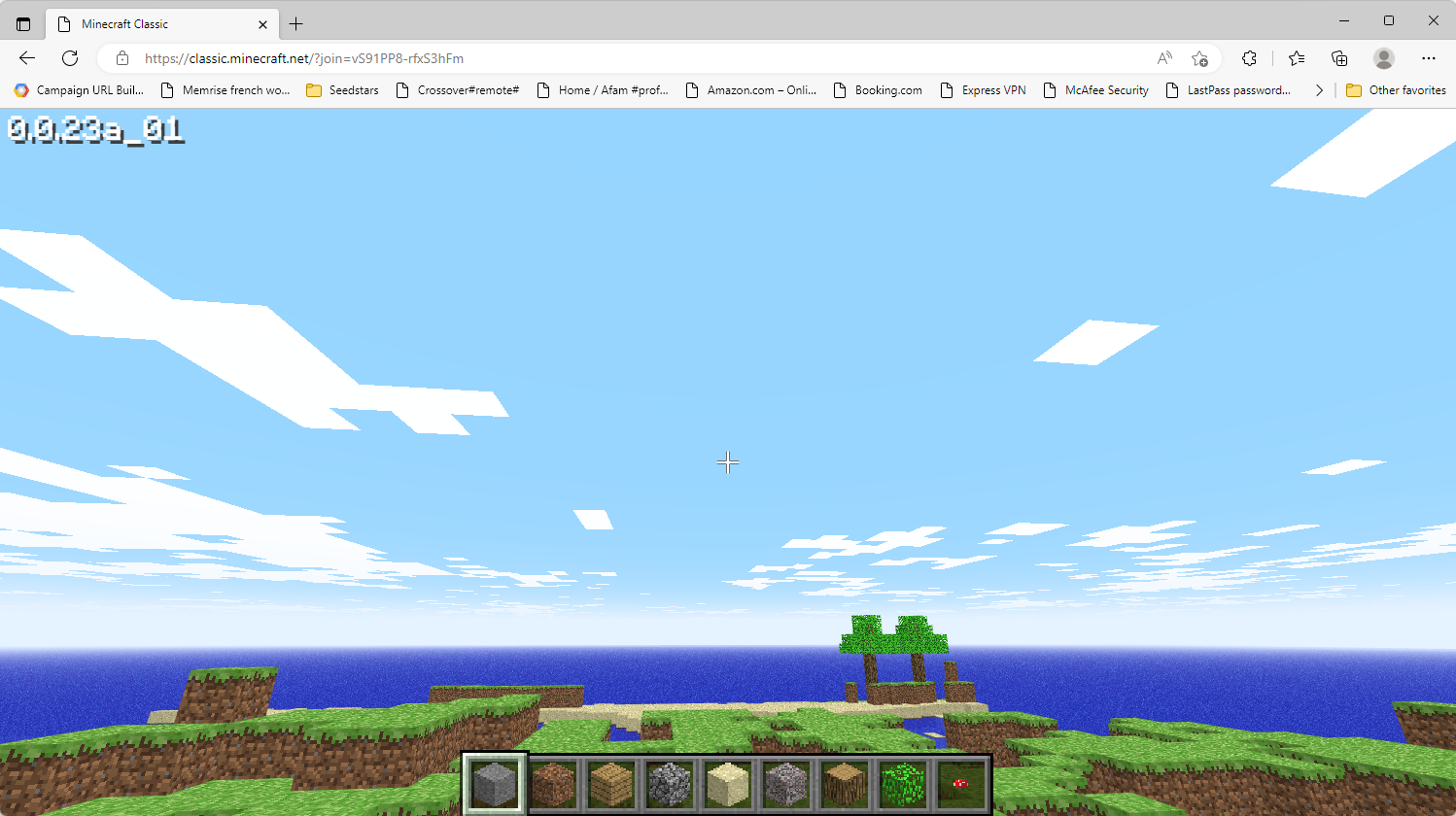Viewport: 1456px width, 816px height.
Task: Expand hidden bookmarks chevron
Action: pyautogui.click(x=1319, y=90)
